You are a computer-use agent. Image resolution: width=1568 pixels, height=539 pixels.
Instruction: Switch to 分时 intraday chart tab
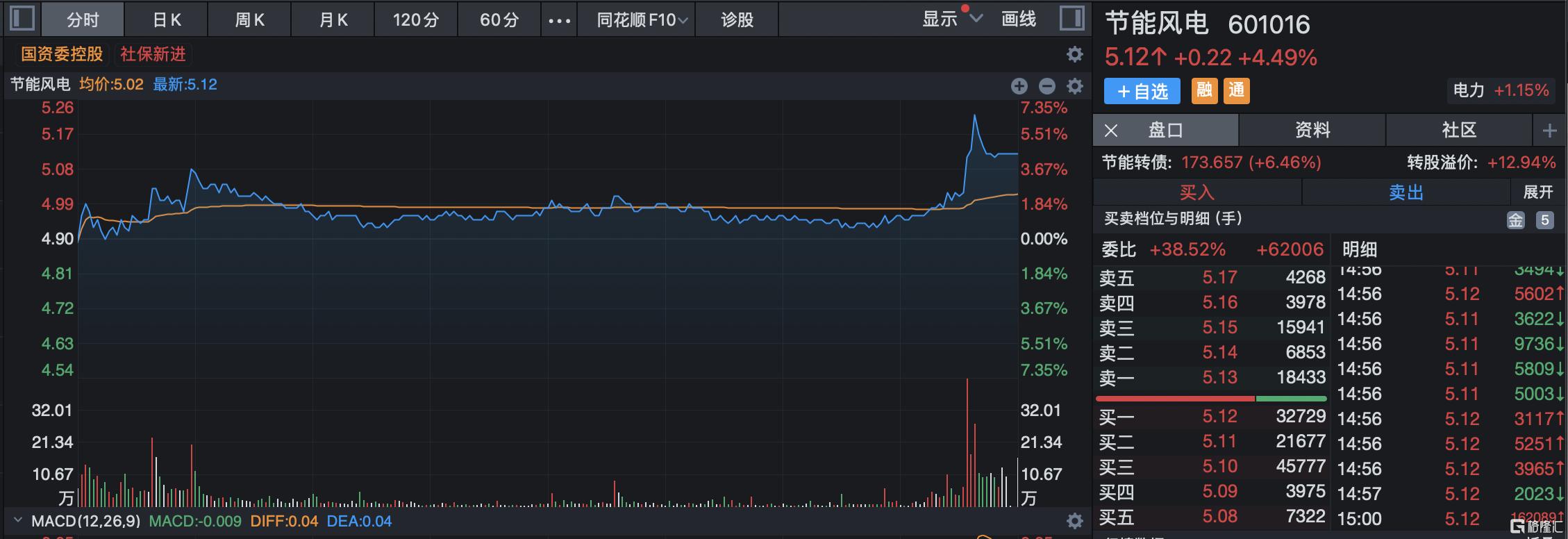click(x=83, y=20)
